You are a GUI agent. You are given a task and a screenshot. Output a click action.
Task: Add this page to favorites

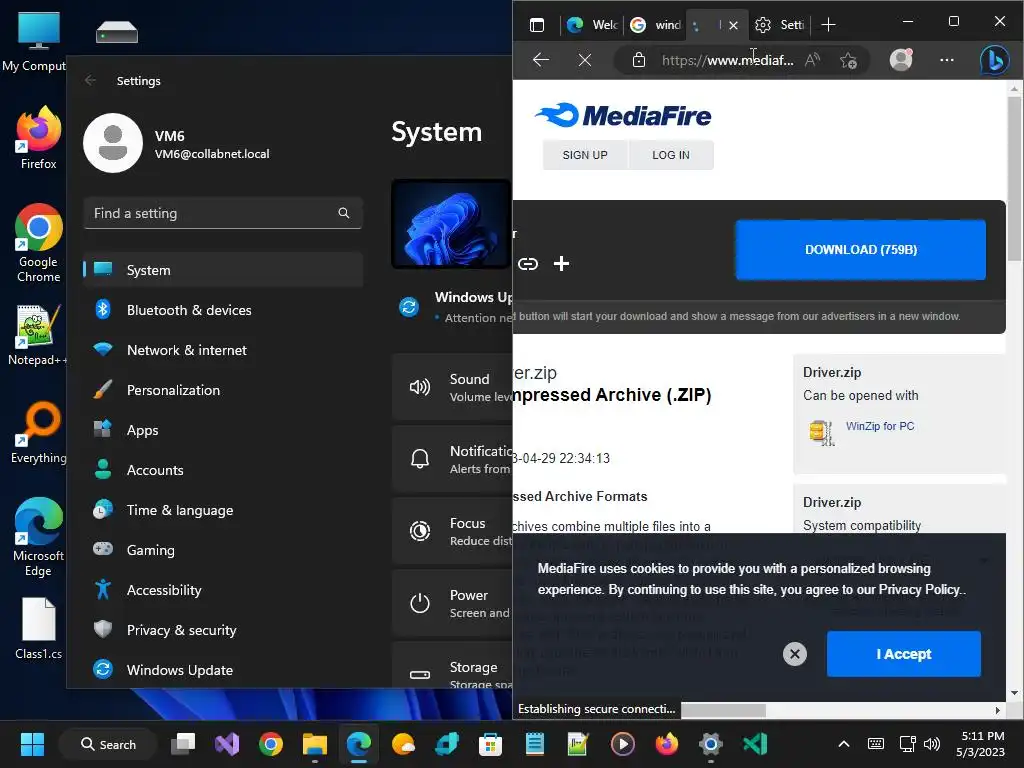[848, 60]
